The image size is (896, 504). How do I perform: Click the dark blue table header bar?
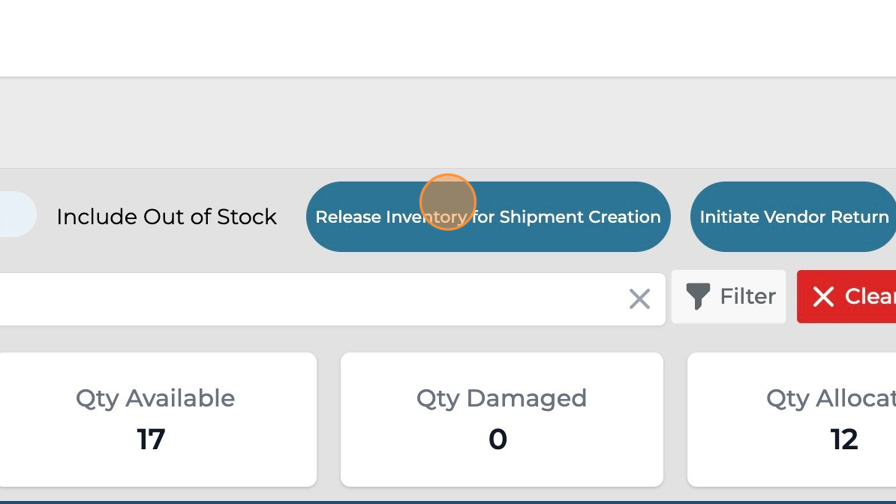click(448, 500)
